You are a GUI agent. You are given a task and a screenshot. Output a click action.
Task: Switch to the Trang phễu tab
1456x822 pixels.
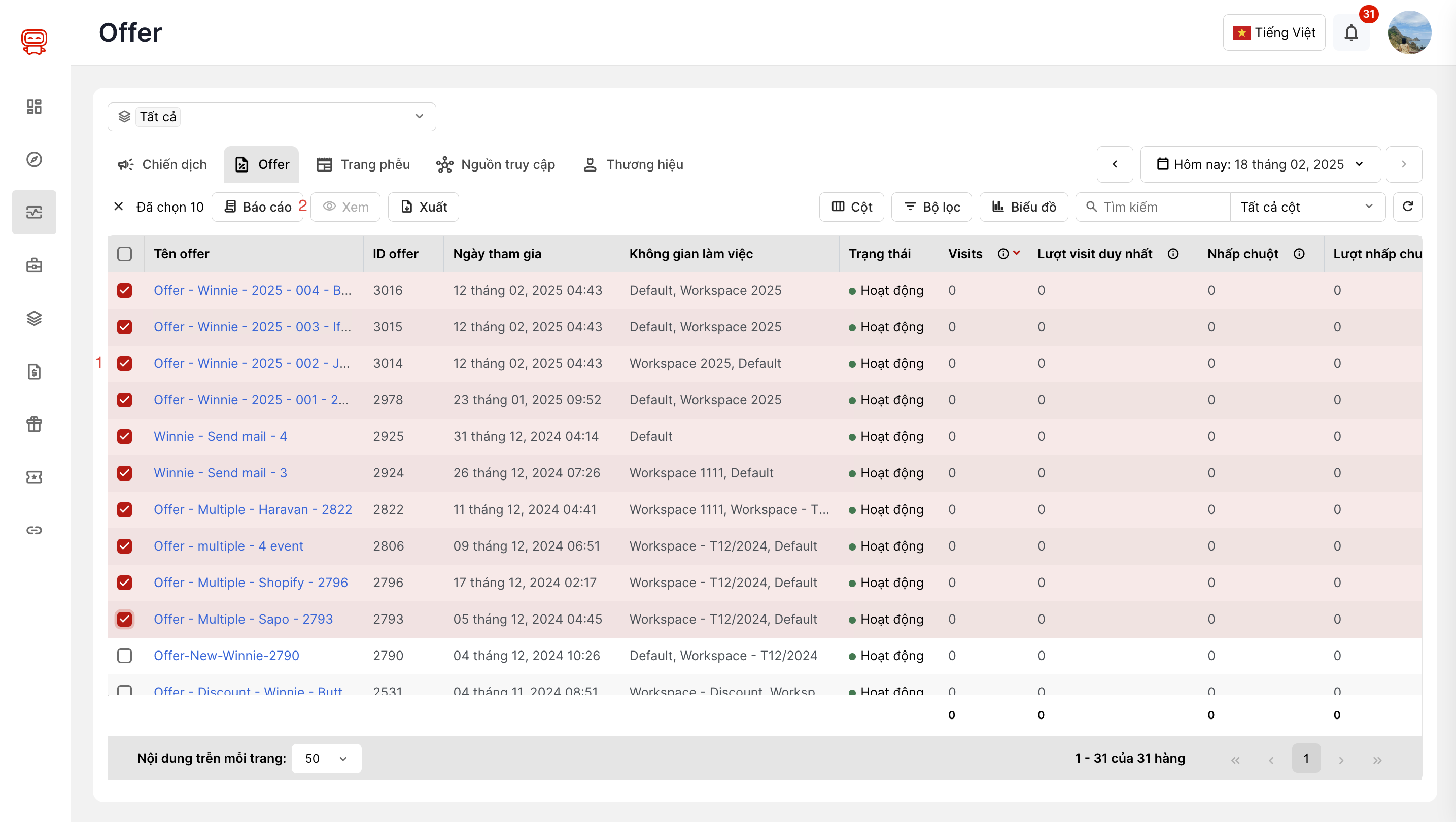pos(363,164)
